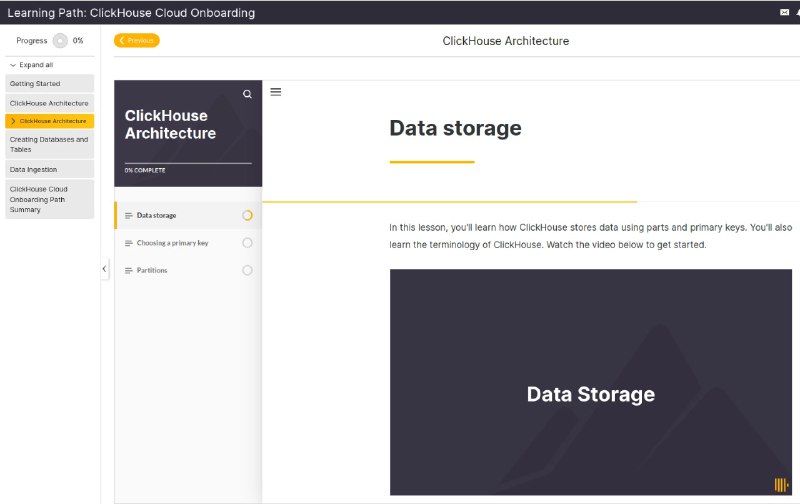
Task: Open the Data Ingestion section
Action: tap(49, 169)
